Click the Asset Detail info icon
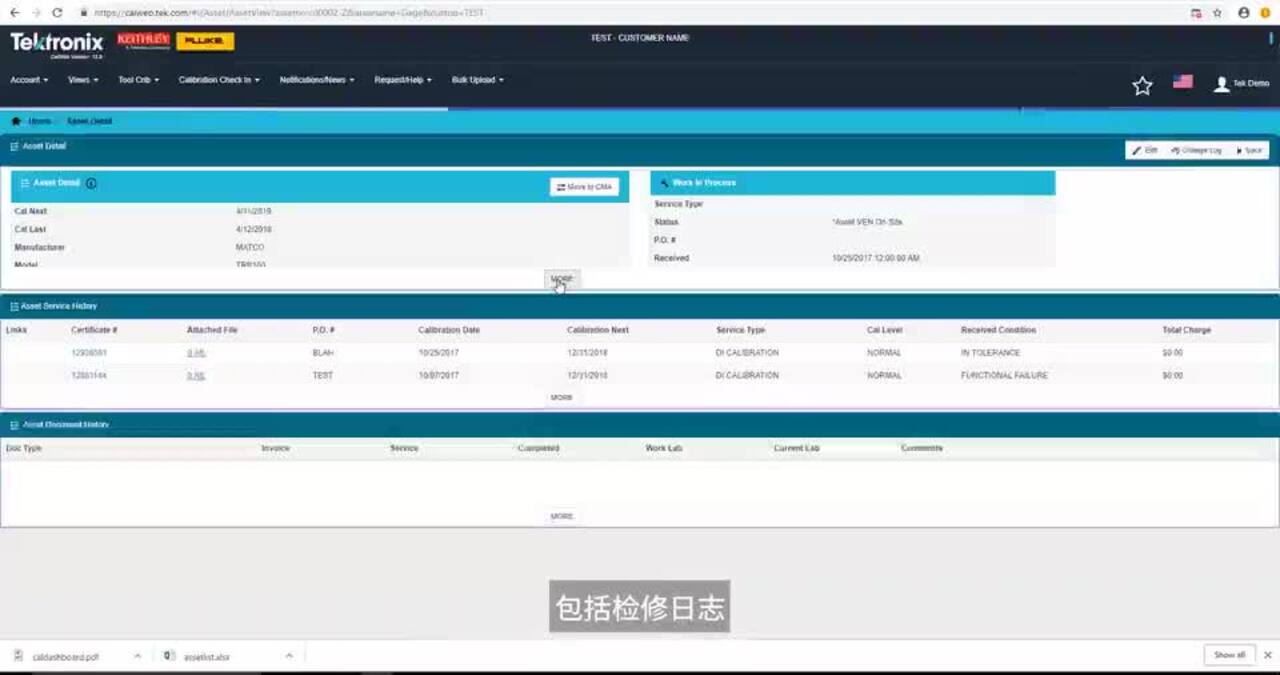 [x=91, y=184]
